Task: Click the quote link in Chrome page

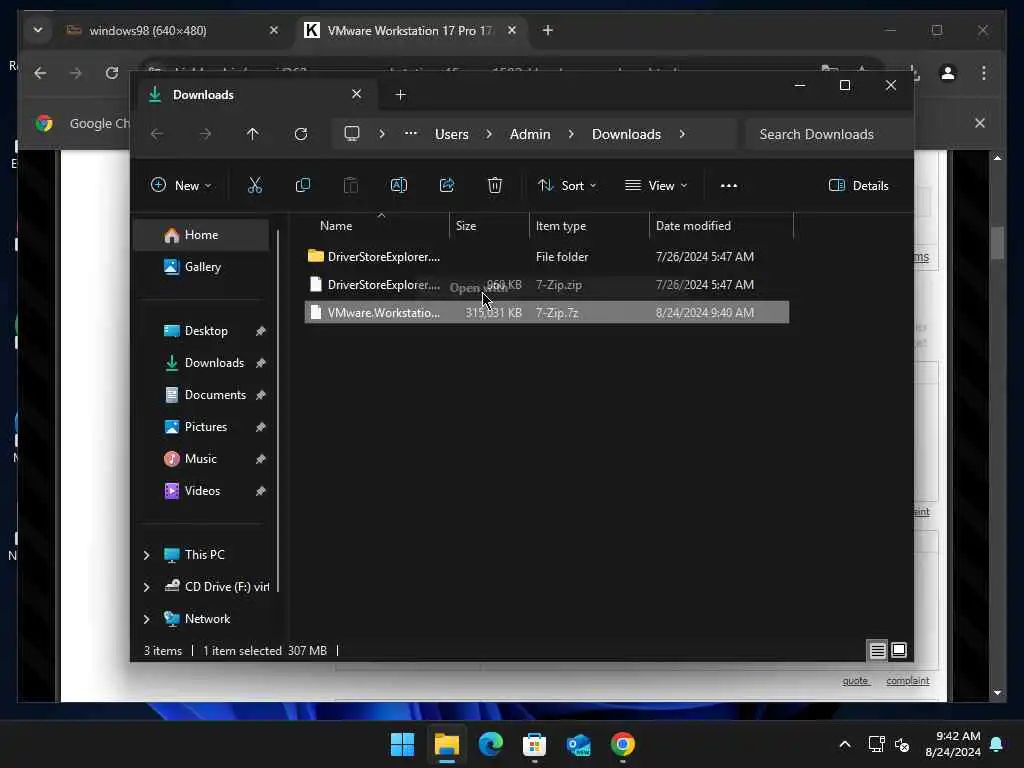Action: (856, 680)
